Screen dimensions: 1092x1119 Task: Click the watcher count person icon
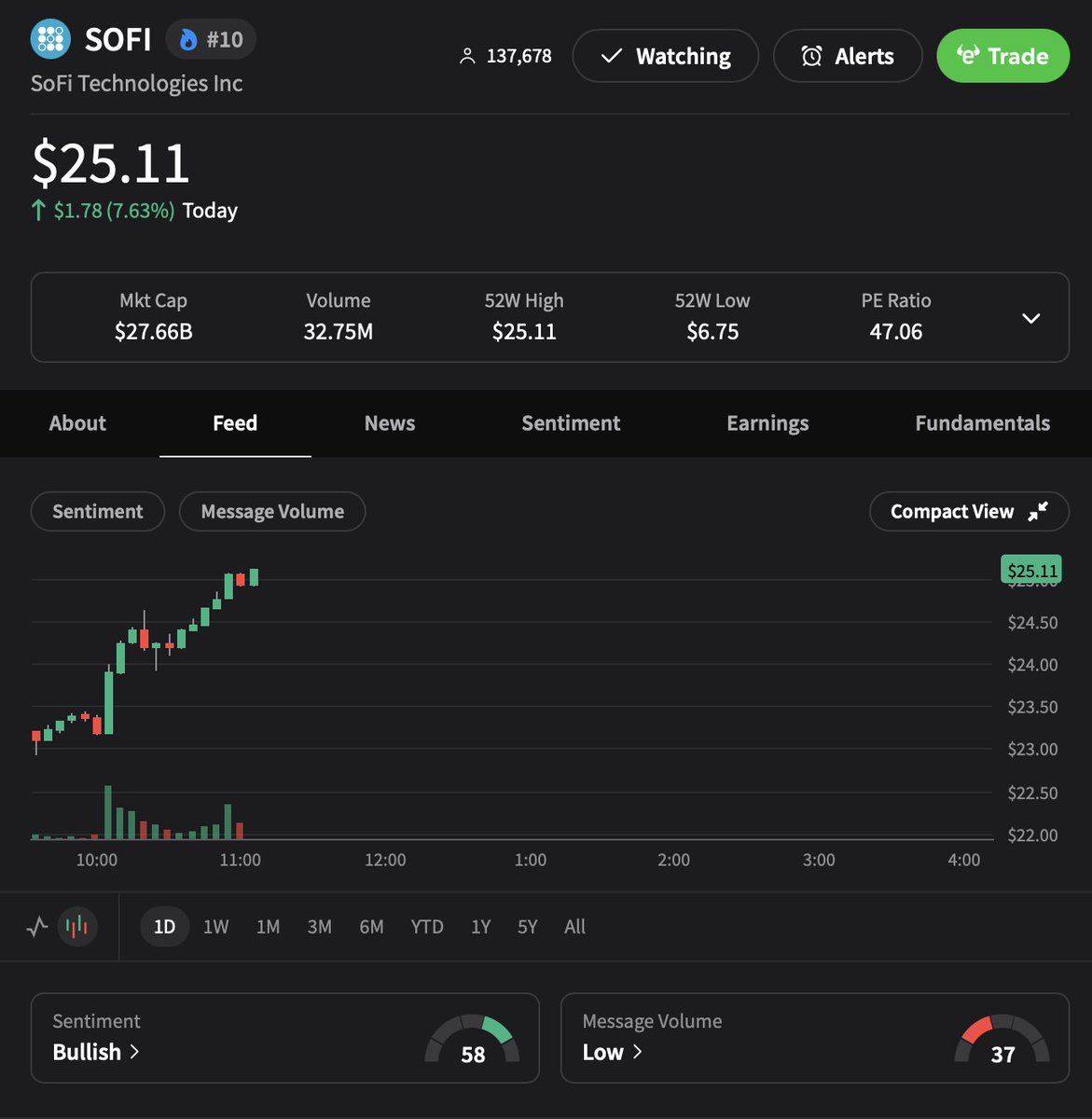point(467,56)
